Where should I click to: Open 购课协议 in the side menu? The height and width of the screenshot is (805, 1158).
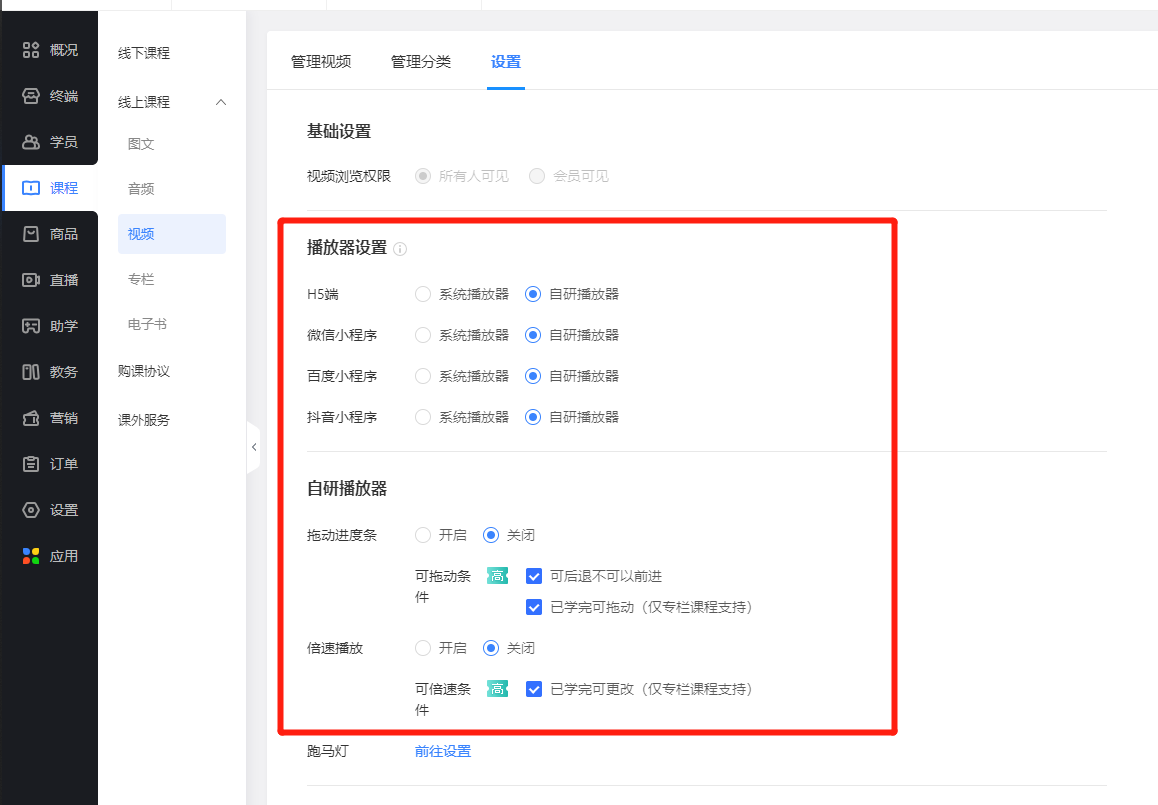tap(144, 371)
